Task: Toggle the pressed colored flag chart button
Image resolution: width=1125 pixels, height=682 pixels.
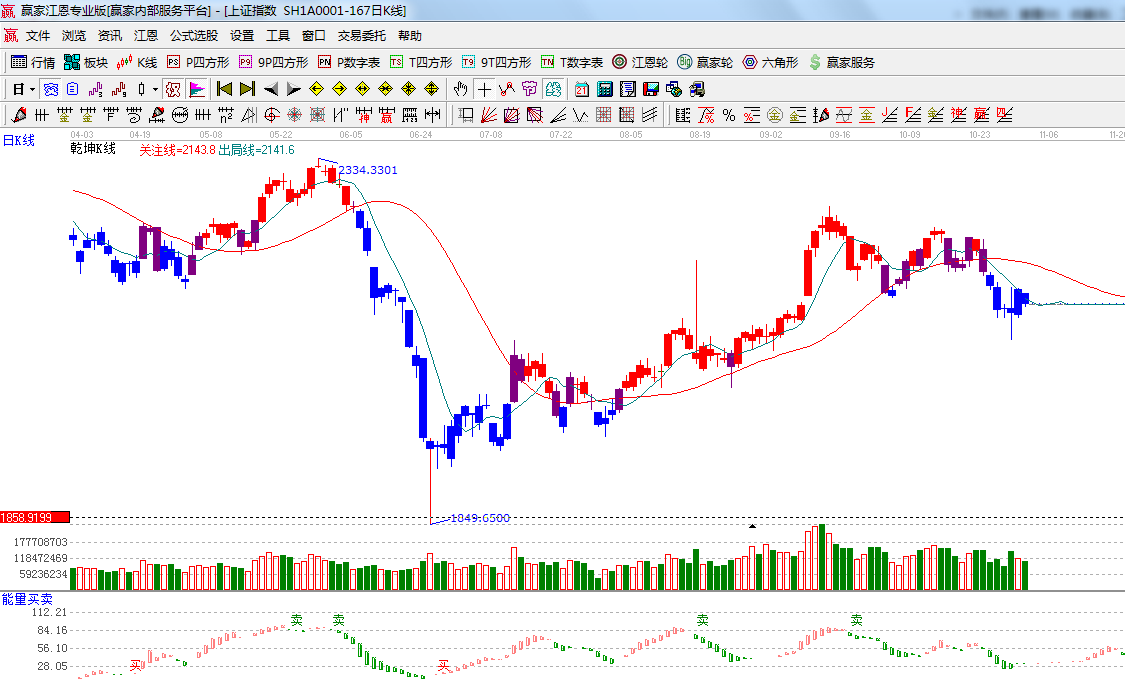Action: [x=196, y=89]
